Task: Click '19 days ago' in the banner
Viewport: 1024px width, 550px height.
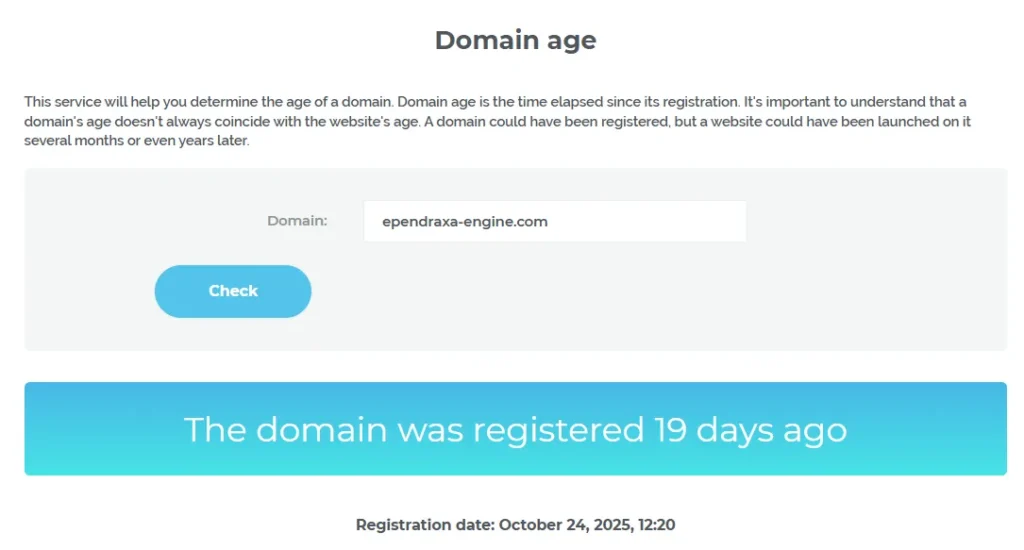Action: (750, 430)
